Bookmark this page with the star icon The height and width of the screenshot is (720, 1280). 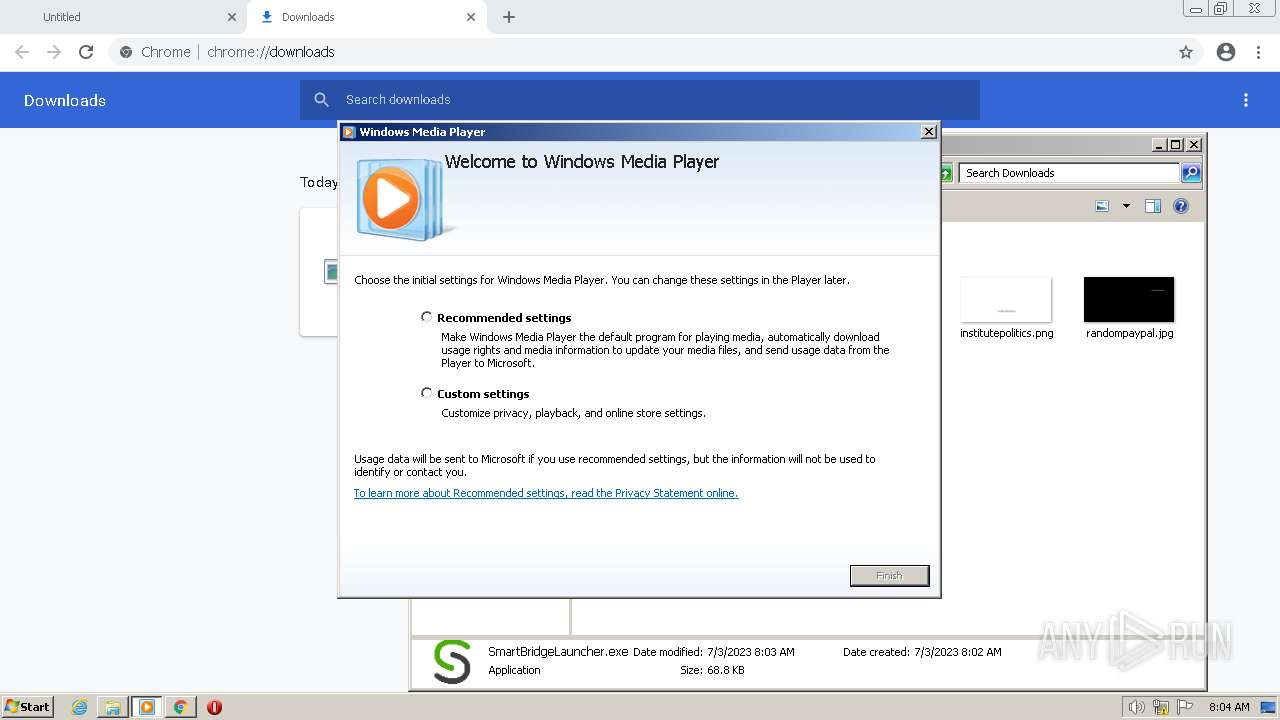pyautogui.click(x=1186, y=52)
